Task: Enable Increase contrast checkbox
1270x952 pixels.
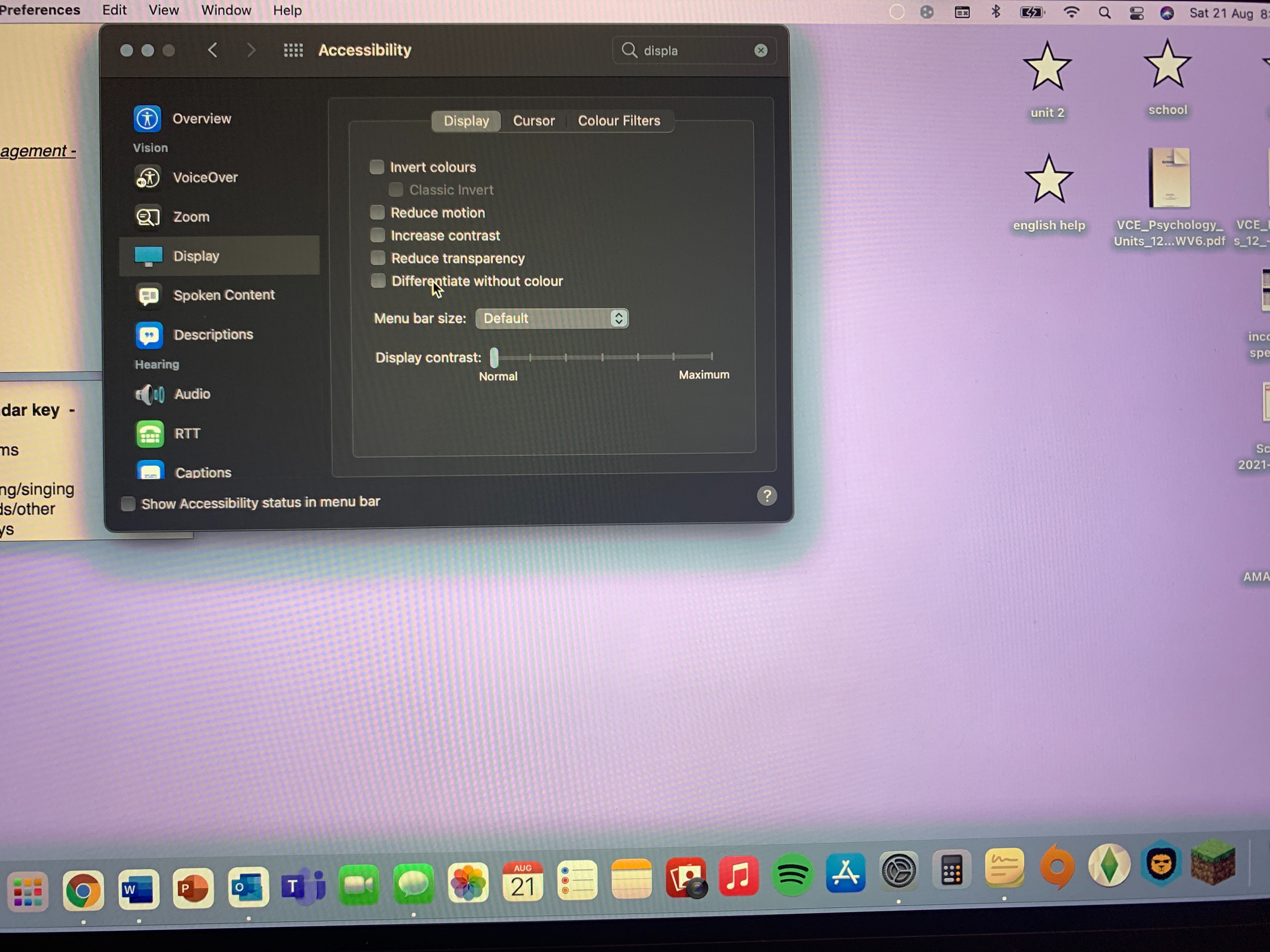Action: tap(378, 235)
